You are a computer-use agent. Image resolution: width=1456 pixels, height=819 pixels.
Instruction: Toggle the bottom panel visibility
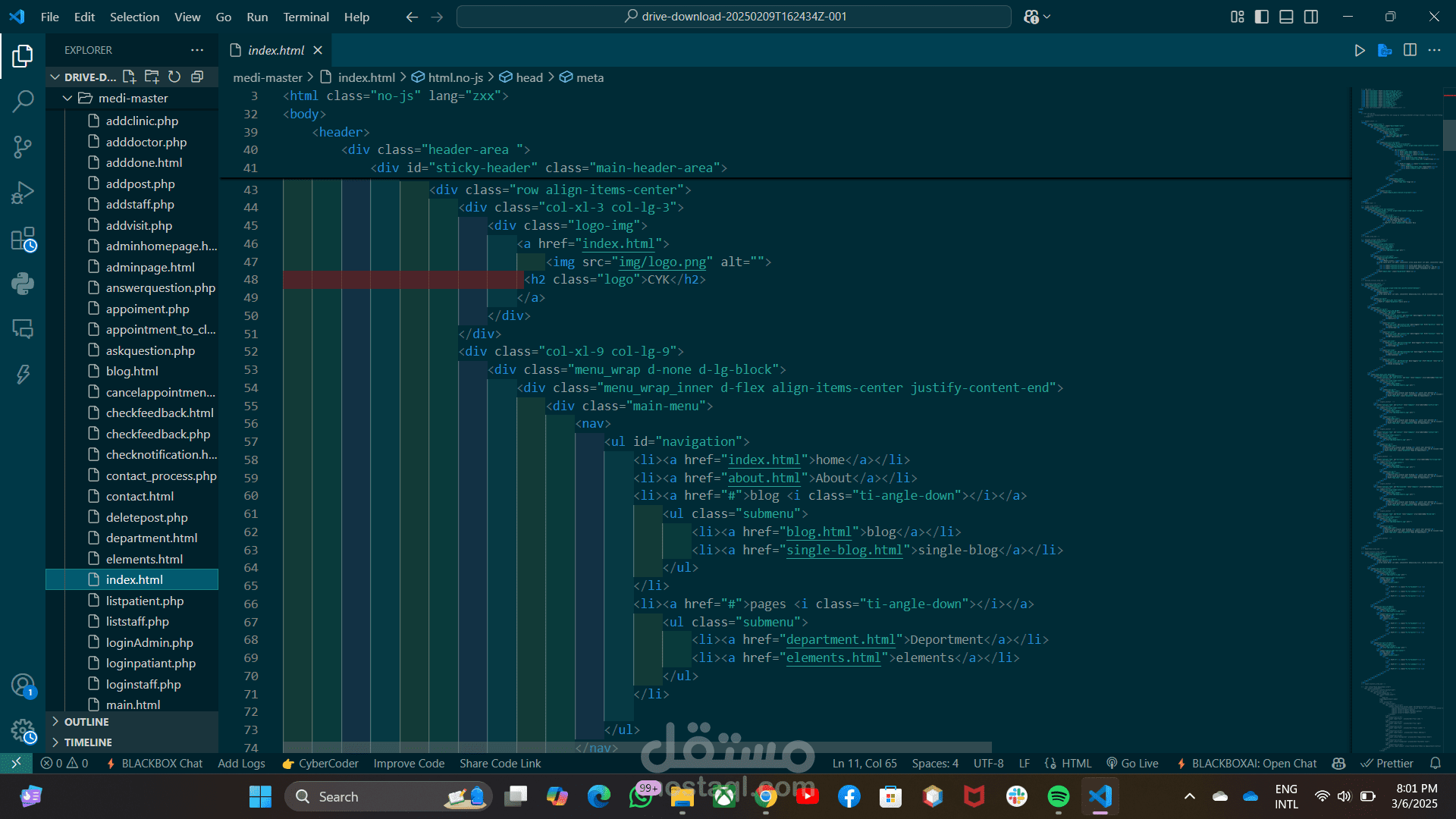point(1286,17)
